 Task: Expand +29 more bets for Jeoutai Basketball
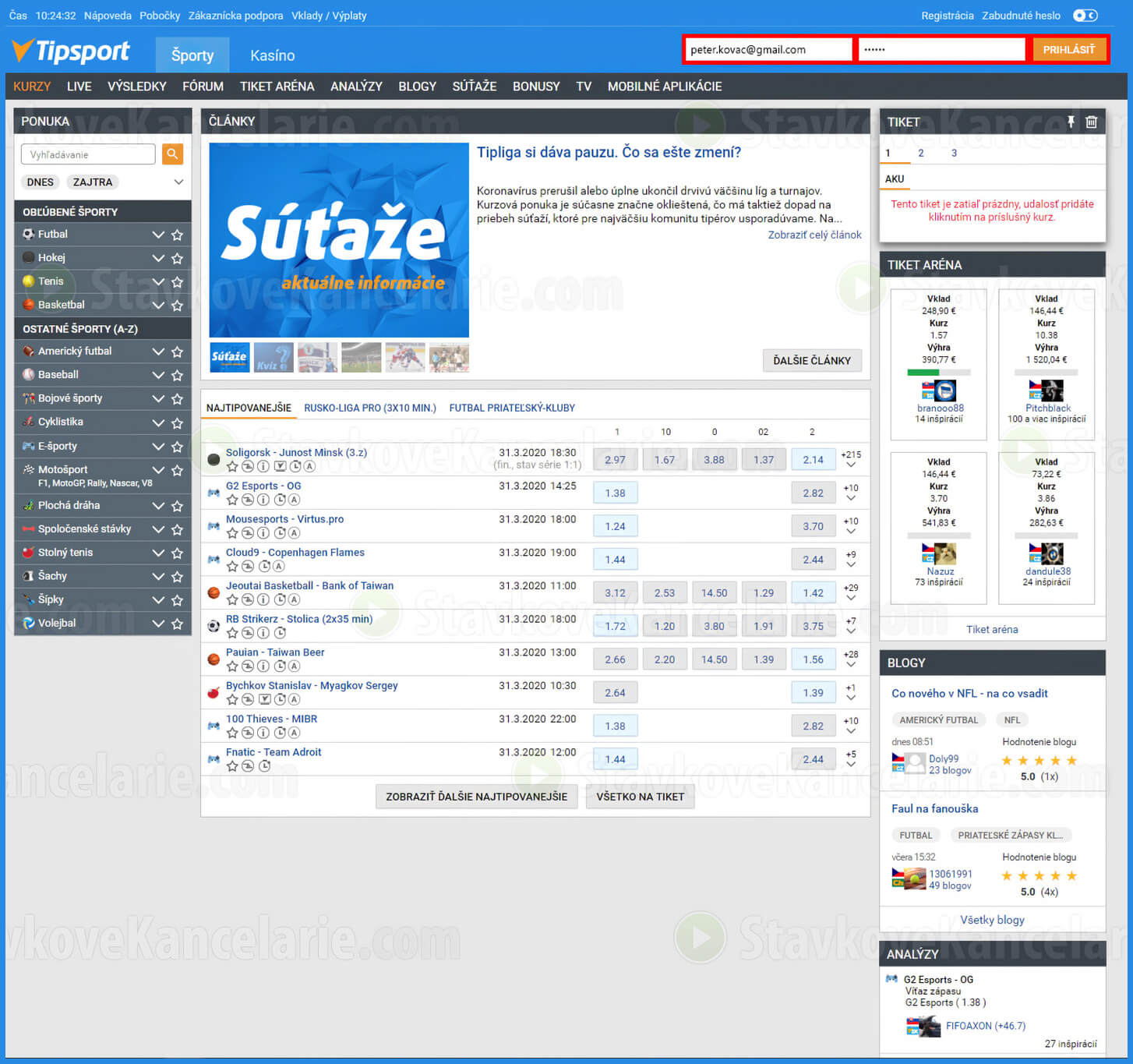click(x=851, y=592)
